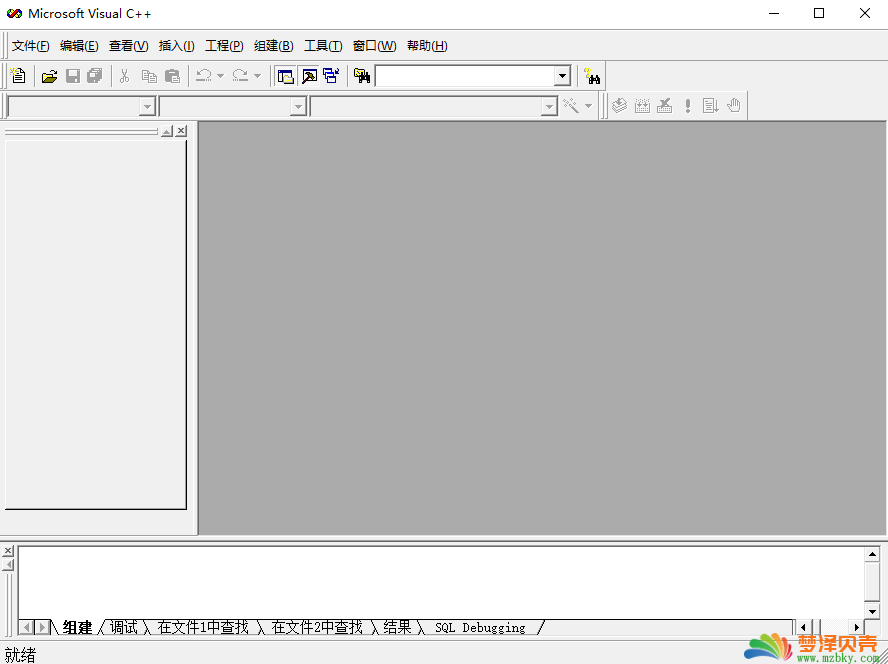Viewport: 888px width, 664px height.
Task: Click the Insert Breakpoint hand icon
Action: point(734,105)
